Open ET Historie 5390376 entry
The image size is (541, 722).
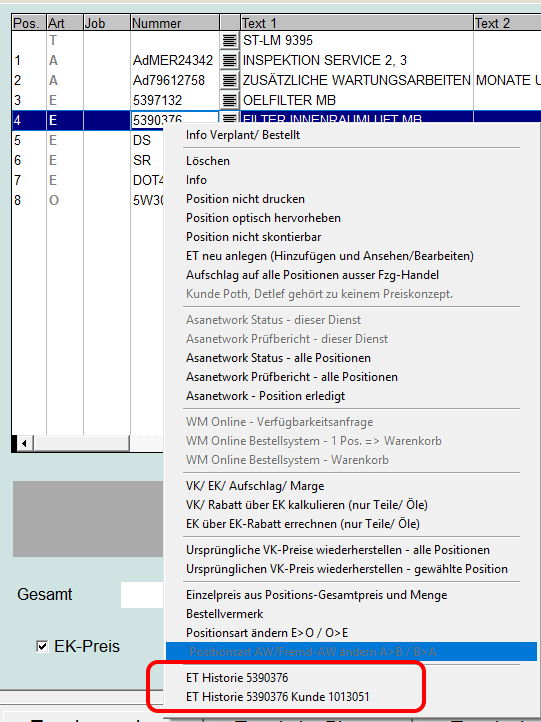[x=237, y=678]
